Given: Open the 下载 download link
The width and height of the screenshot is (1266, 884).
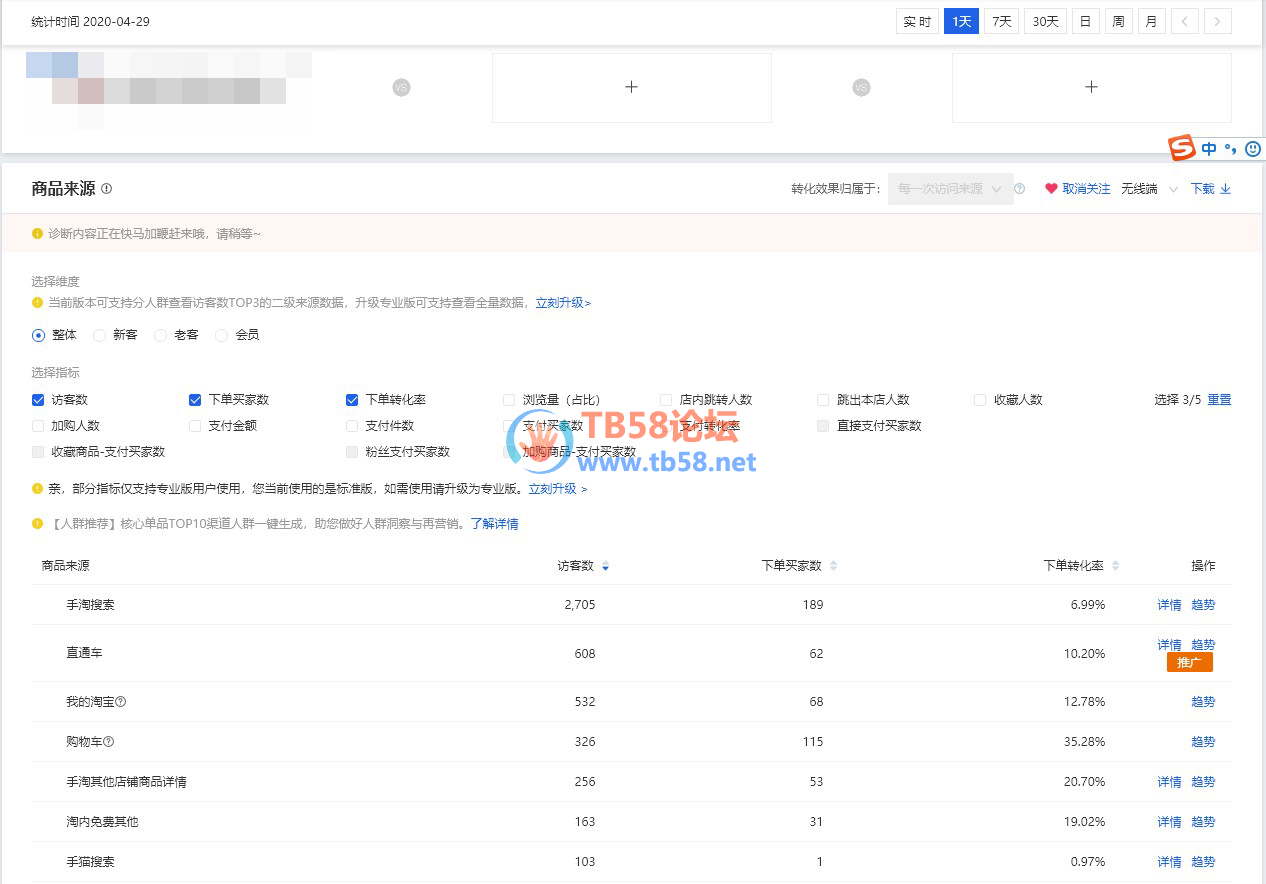Looking at the screenshot, I should tap(1210, 189).
